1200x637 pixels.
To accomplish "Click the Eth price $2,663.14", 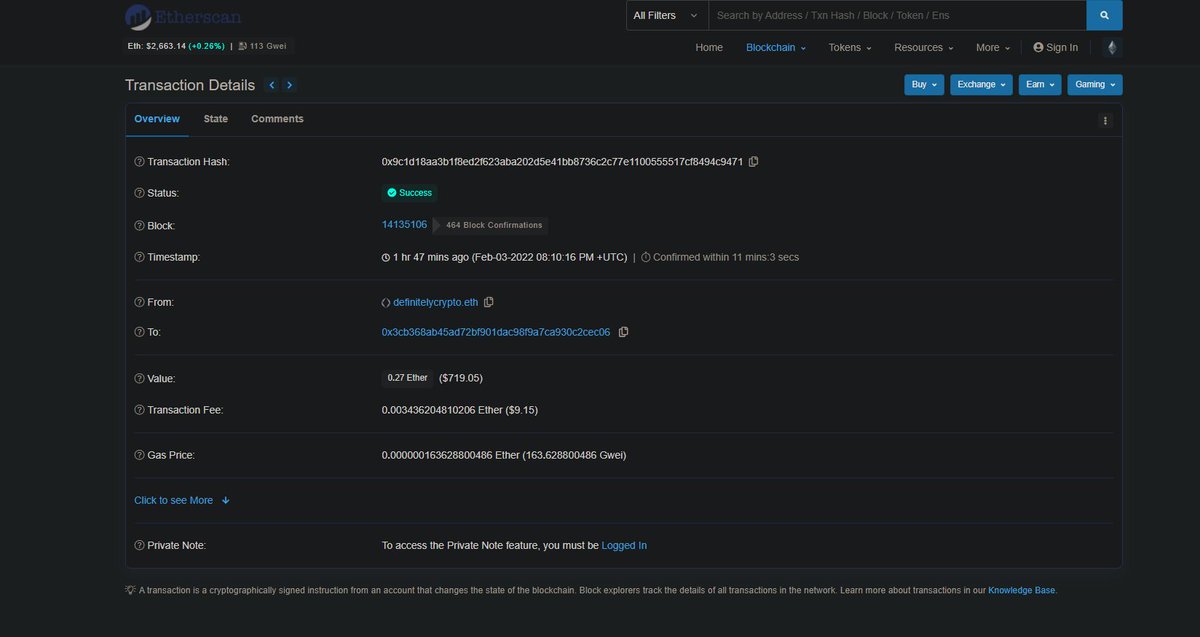I will 177,46.
